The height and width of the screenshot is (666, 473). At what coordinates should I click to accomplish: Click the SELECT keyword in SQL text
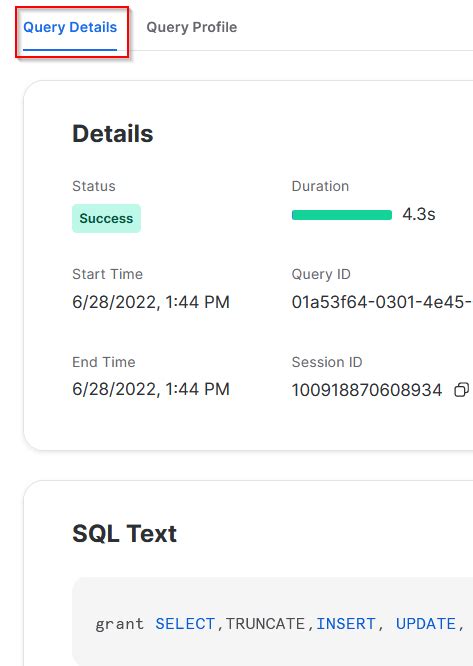(185, 624)
